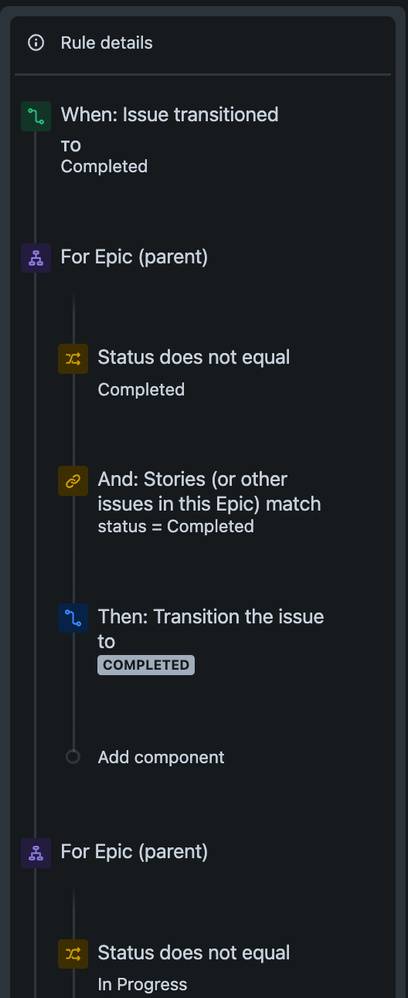Select the green Issue transitioned trigger icon

36,116
